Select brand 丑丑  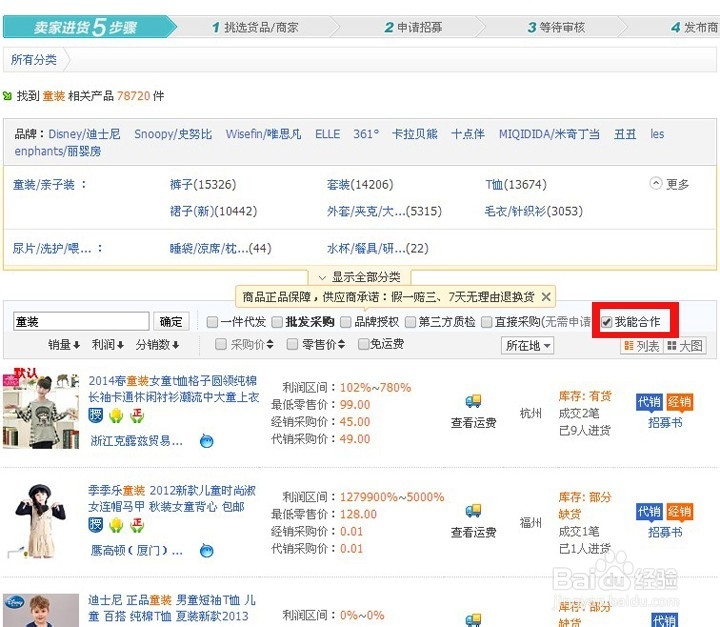[625, 134]
